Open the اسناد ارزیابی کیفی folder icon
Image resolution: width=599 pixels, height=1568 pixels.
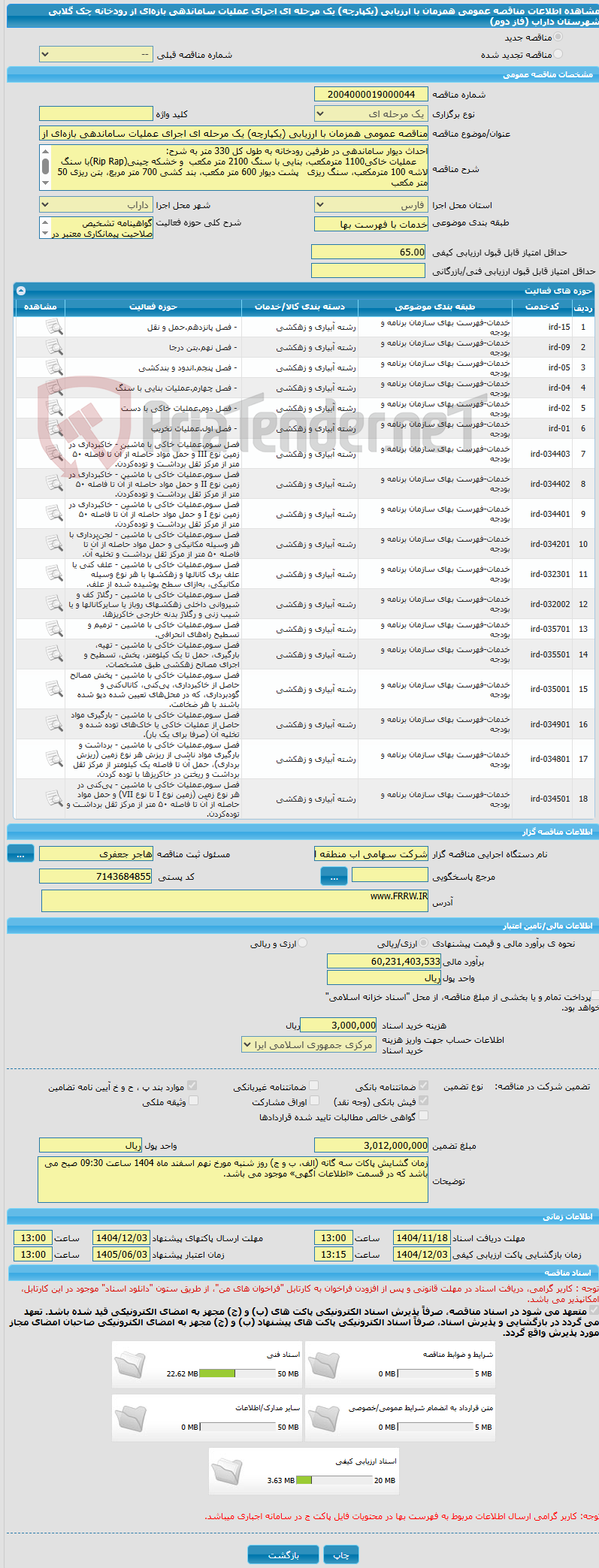tap(228, 1472)
